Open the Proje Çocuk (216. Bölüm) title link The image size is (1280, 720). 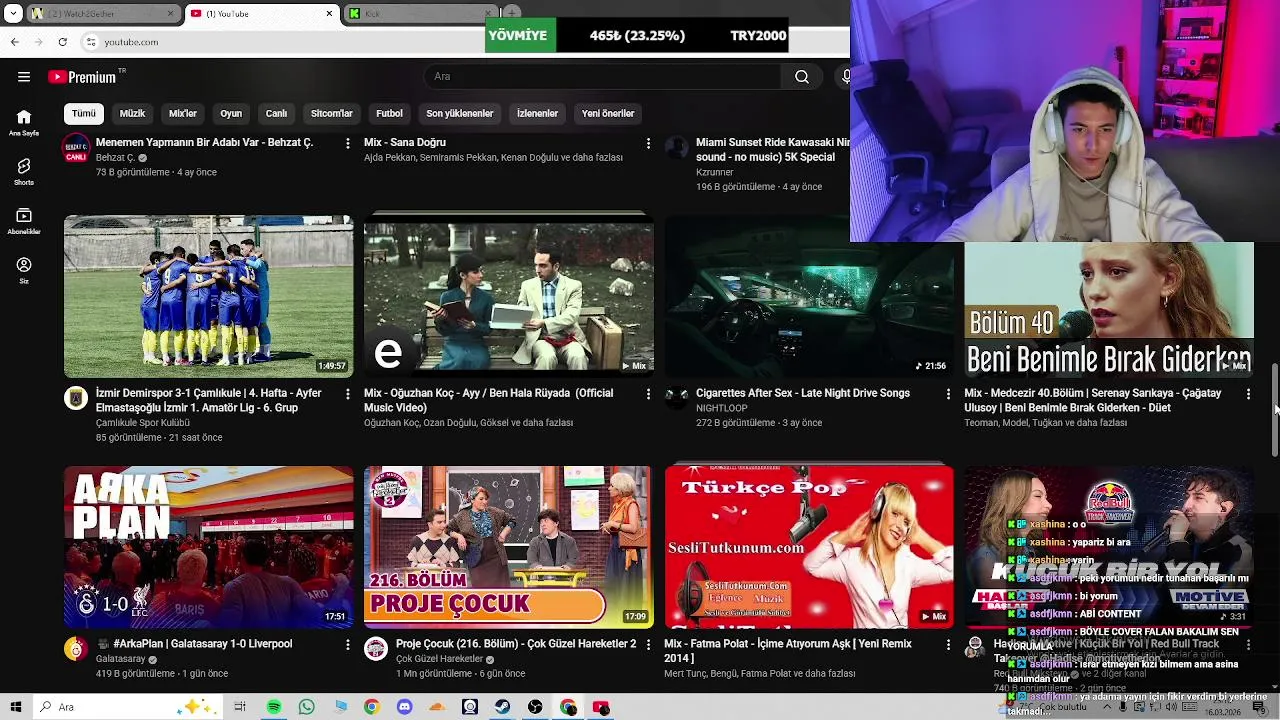pos(516,644)
